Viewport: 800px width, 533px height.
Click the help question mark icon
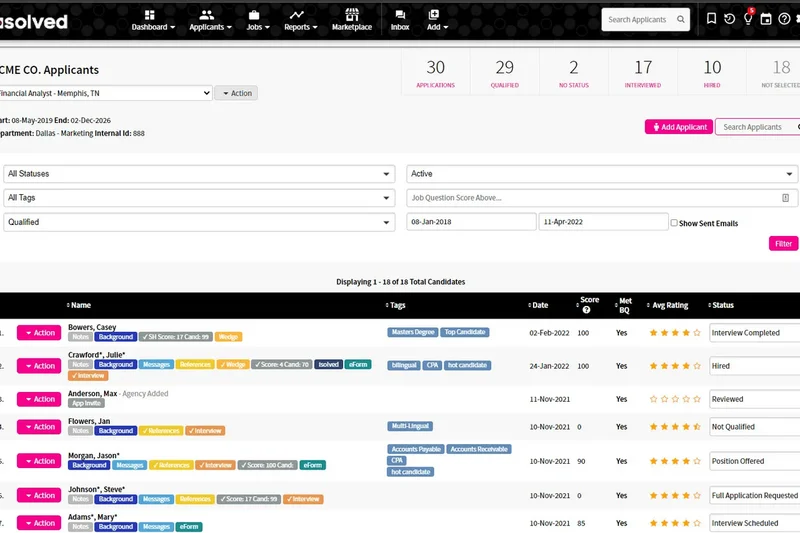tap(784, 19)
